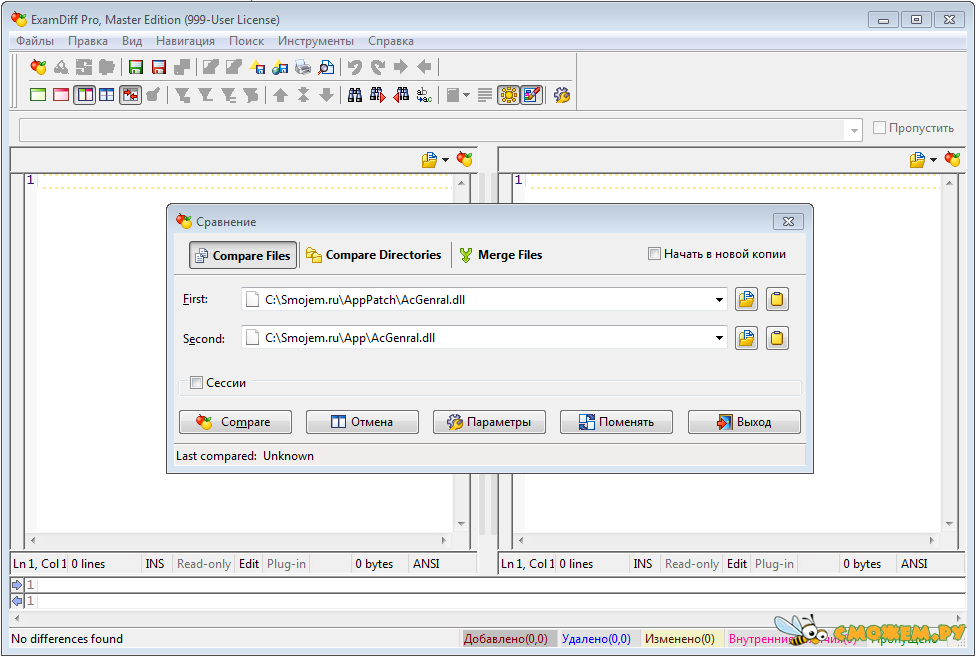Image resolution: width=976 pixels, height=657 pixels.
Task: Toggle Edit in the right pane status bar
Action: [x=737, y=564]
